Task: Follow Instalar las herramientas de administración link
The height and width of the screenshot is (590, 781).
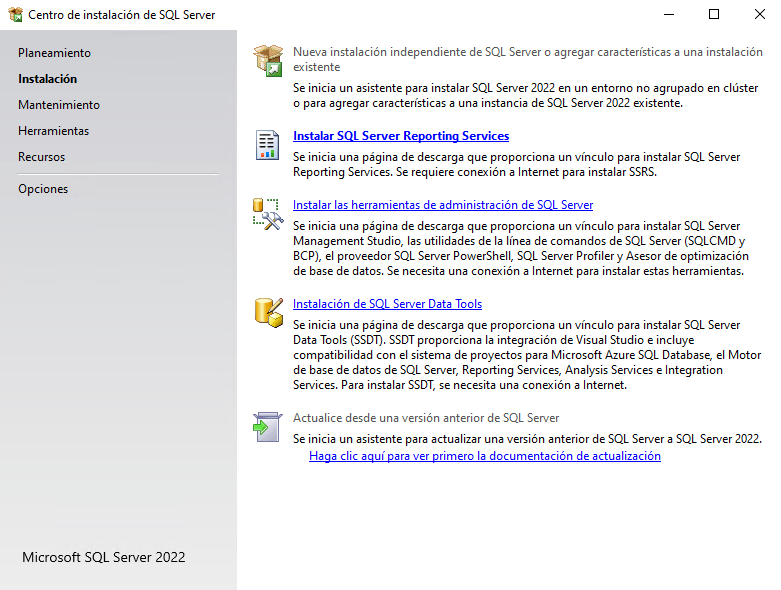Action: point(443,205)
